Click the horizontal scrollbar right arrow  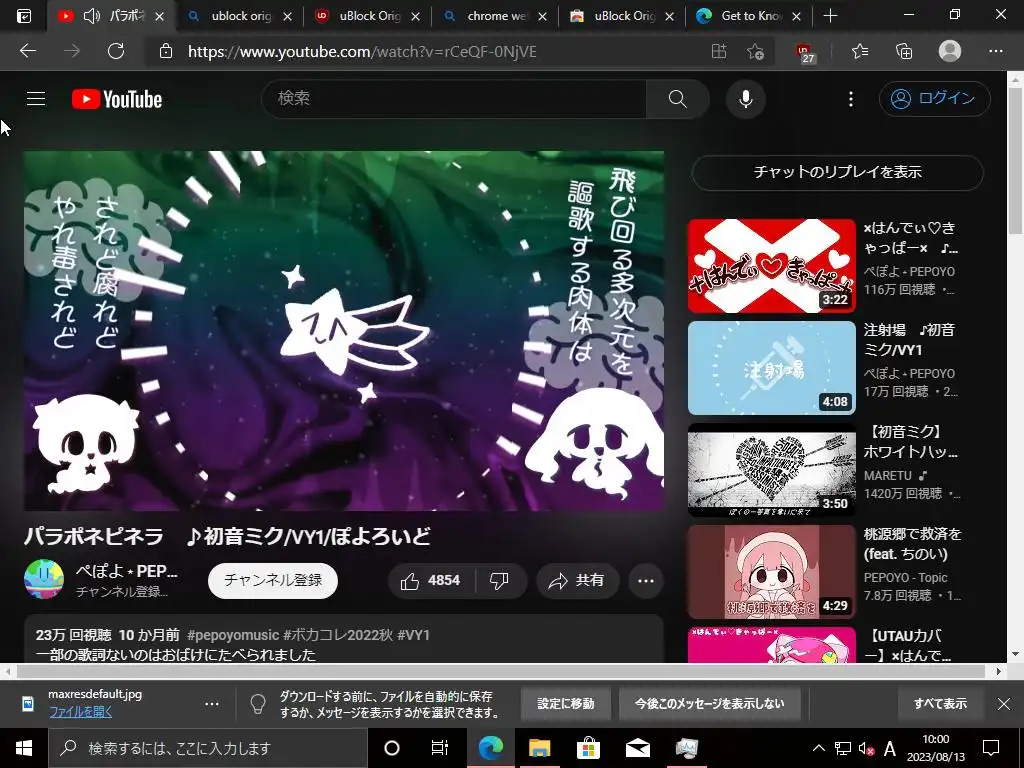(x=999, y=671)
